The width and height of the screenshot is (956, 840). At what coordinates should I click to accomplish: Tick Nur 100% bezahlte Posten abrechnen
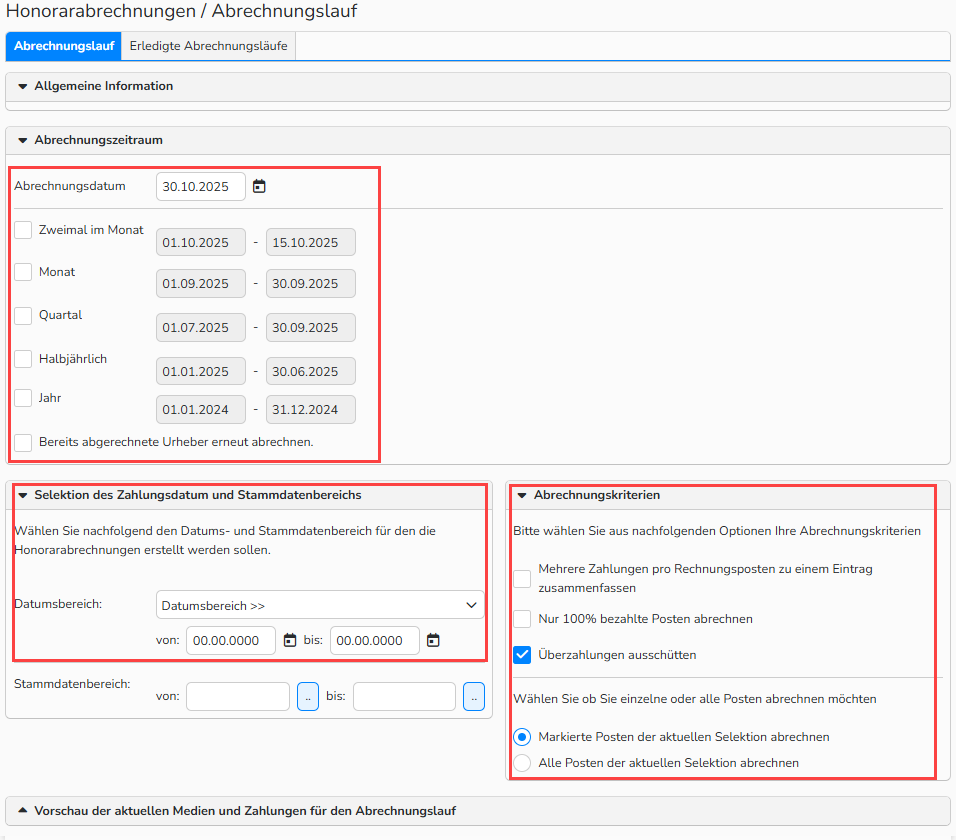(x=522, y=619)
